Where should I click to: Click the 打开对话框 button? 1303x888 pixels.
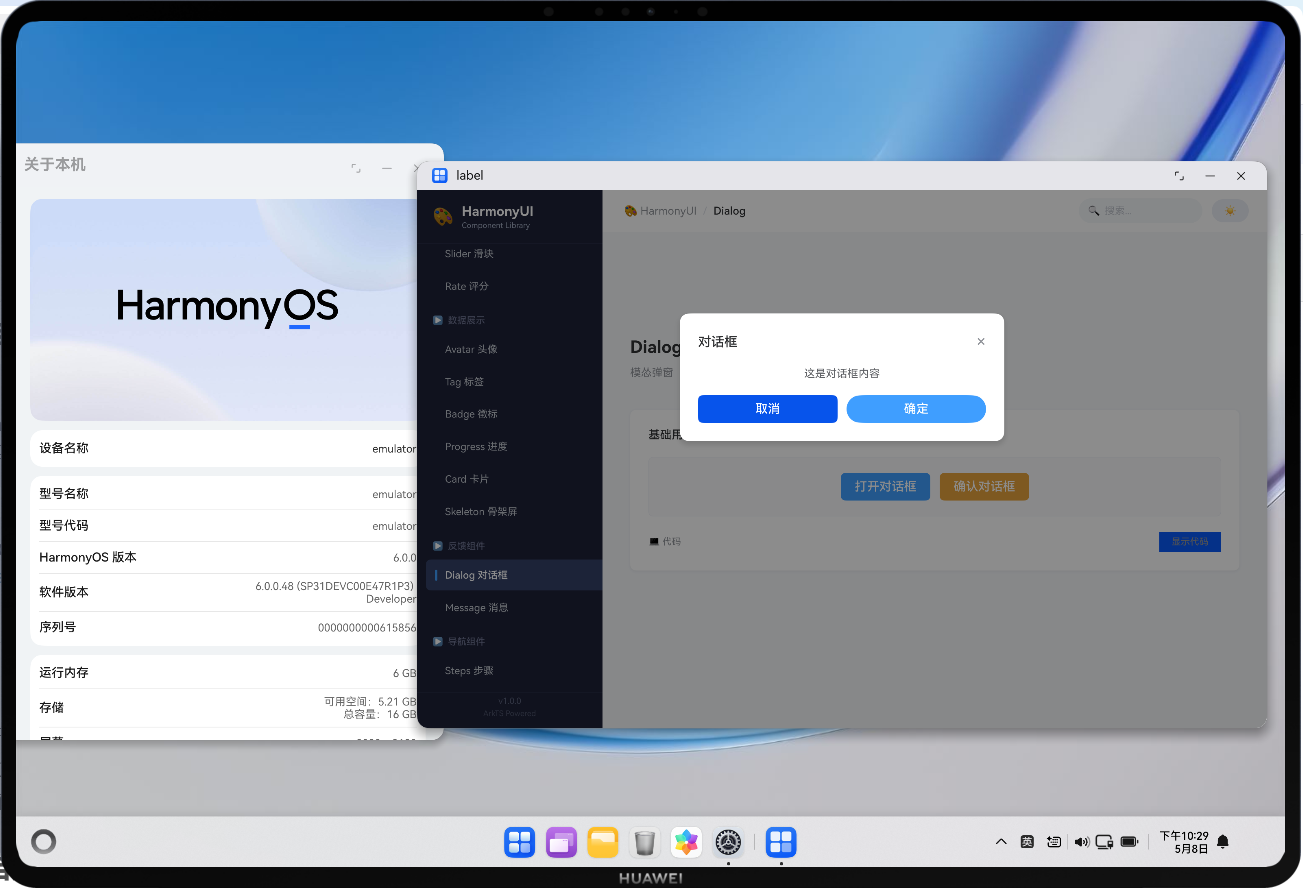coord(885,487)
